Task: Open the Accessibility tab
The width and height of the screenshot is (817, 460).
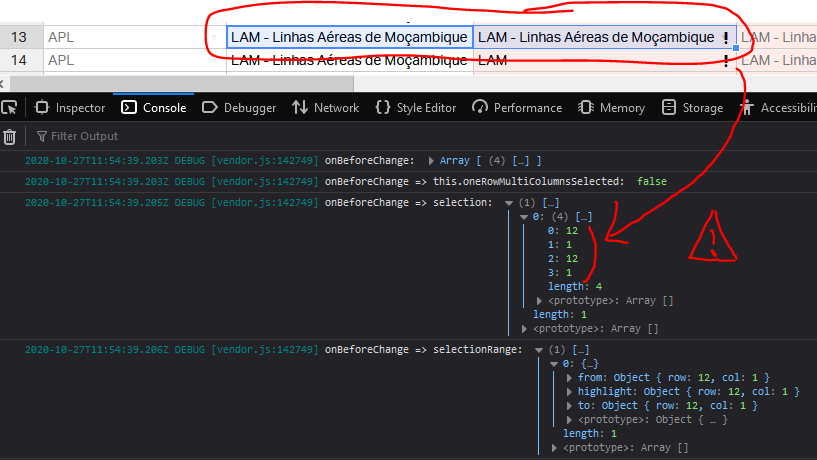Action: tap(778, 107)
